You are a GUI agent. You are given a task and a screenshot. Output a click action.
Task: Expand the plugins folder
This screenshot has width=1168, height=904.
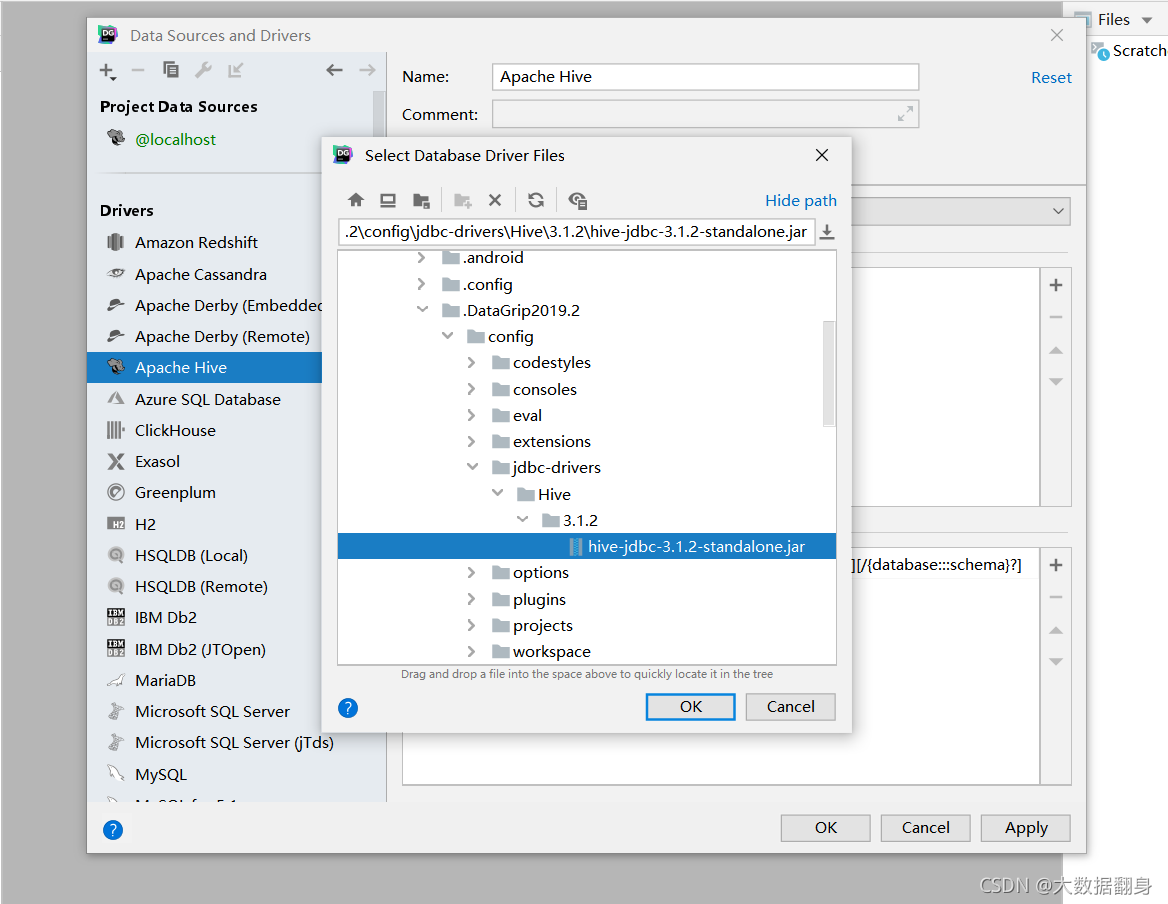pyautogui.click(x=472, y=599)
